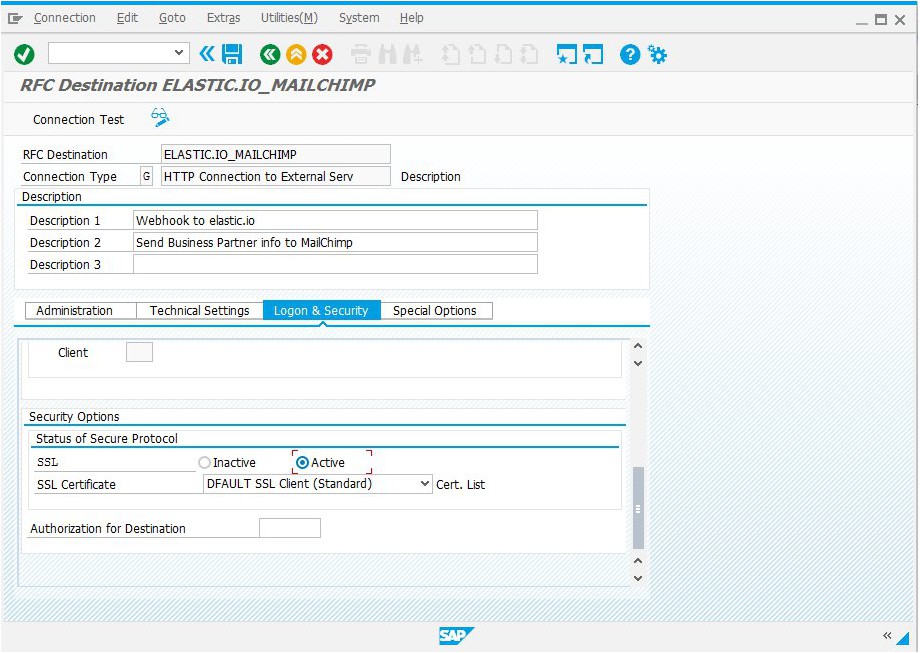Click the Security Options group heading
920x653 pixels.
(74, 417)
